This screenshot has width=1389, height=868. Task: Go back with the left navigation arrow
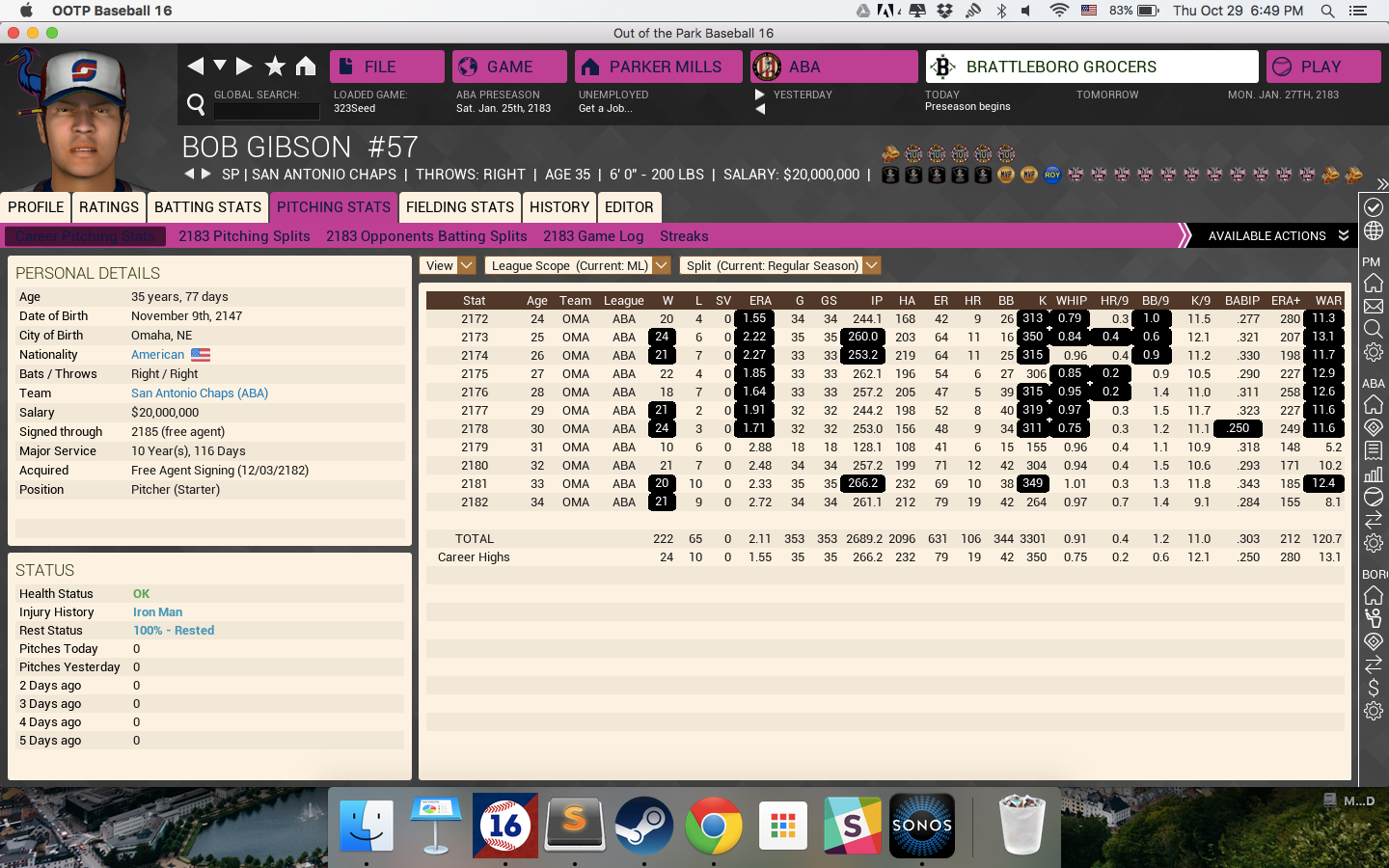pos(195,66)
